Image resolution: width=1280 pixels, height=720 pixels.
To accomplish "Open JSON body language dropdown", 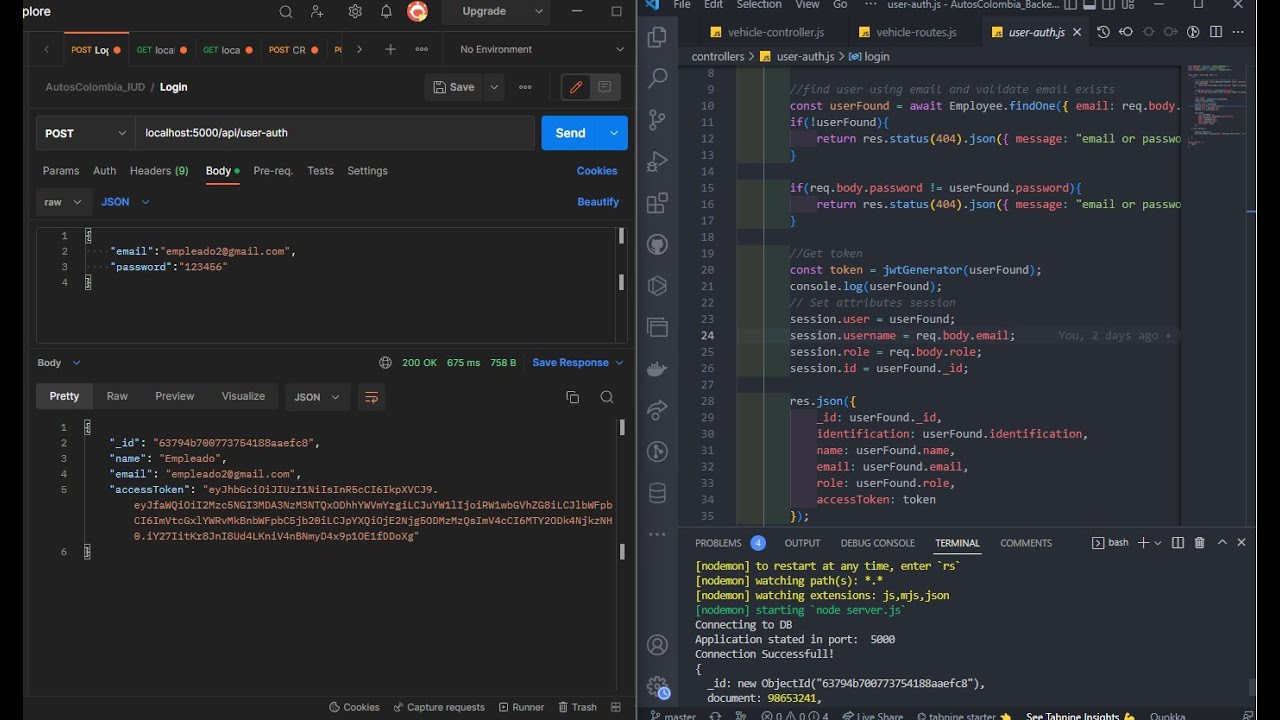I will [x=125, y=202].
